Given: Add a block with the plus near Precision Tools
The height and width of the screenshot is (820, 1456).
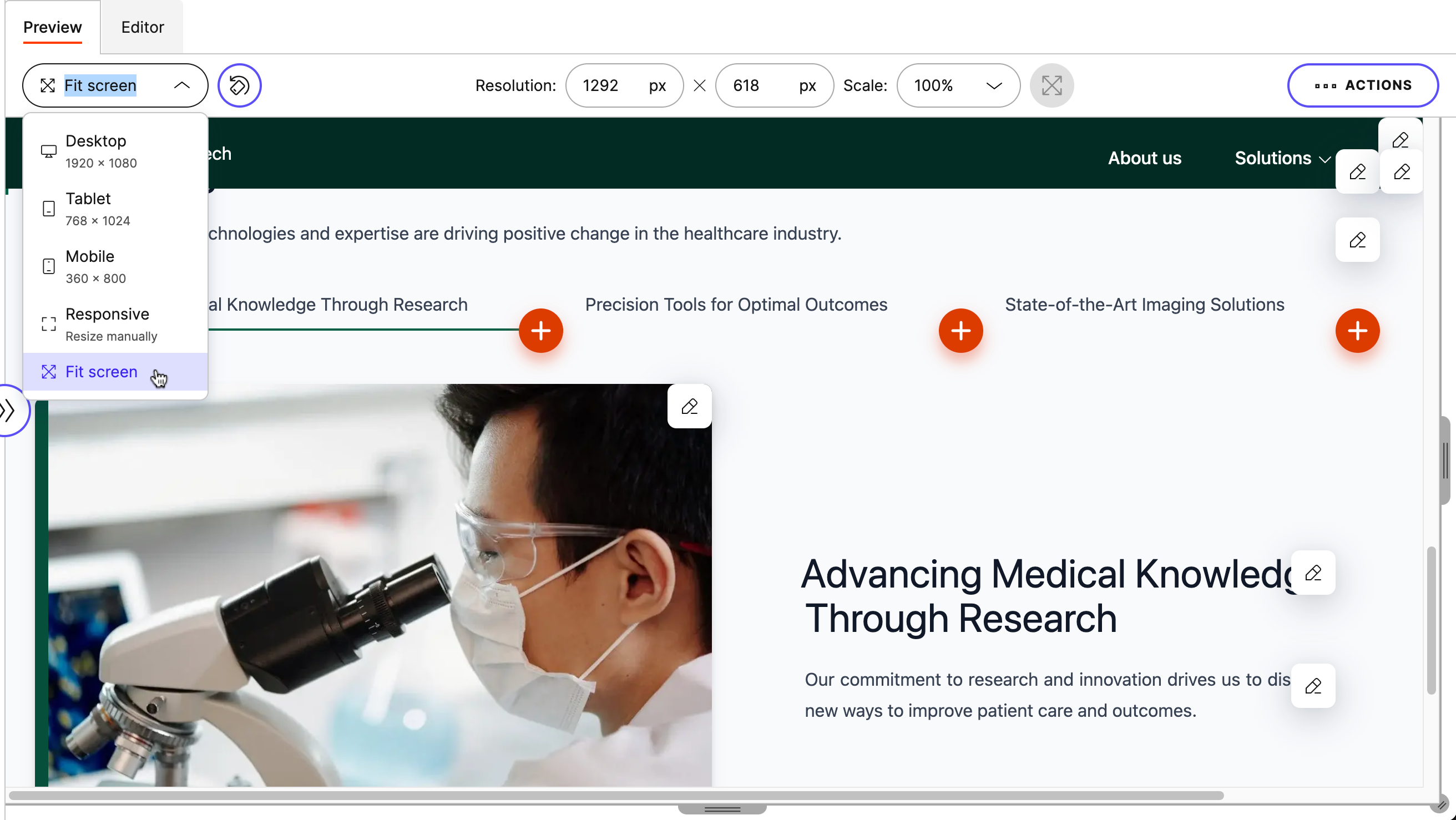Looking at the screenshot, I should pos(960,331).
